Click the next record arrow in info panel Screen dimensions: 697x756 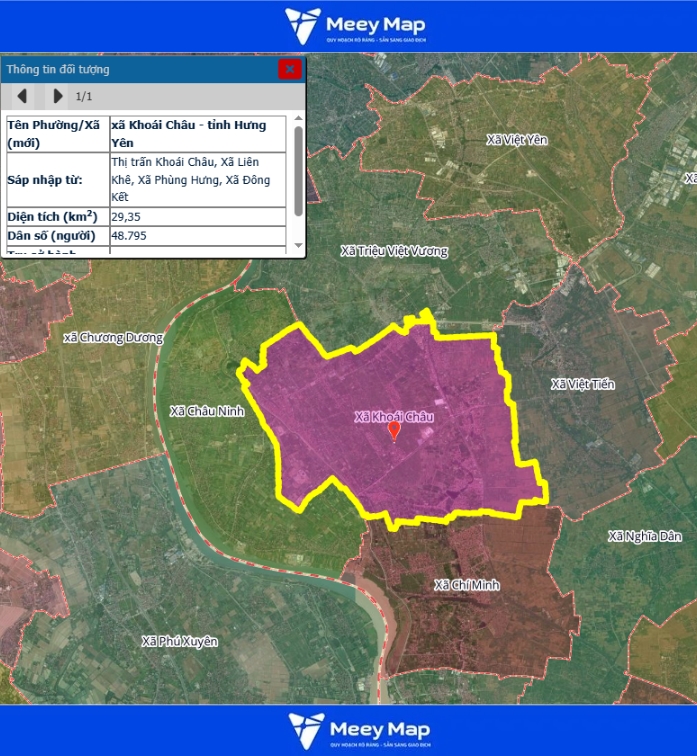[58, 96]
